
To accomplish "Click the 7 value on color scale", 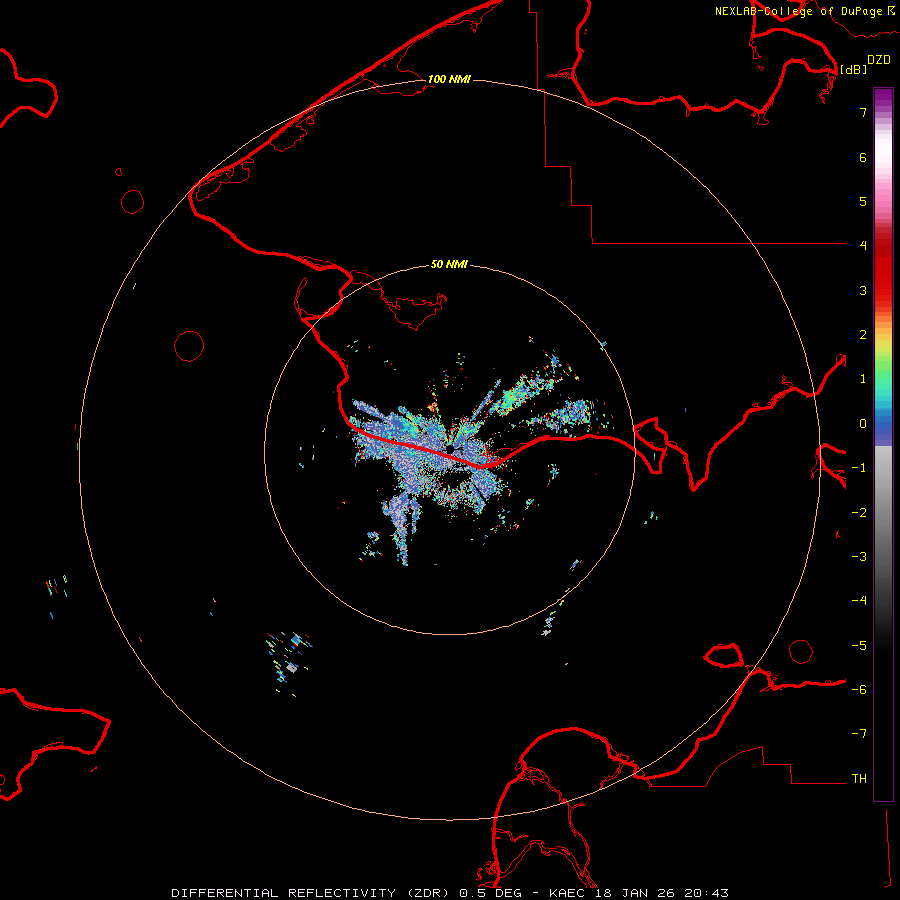I will (863, 112).
